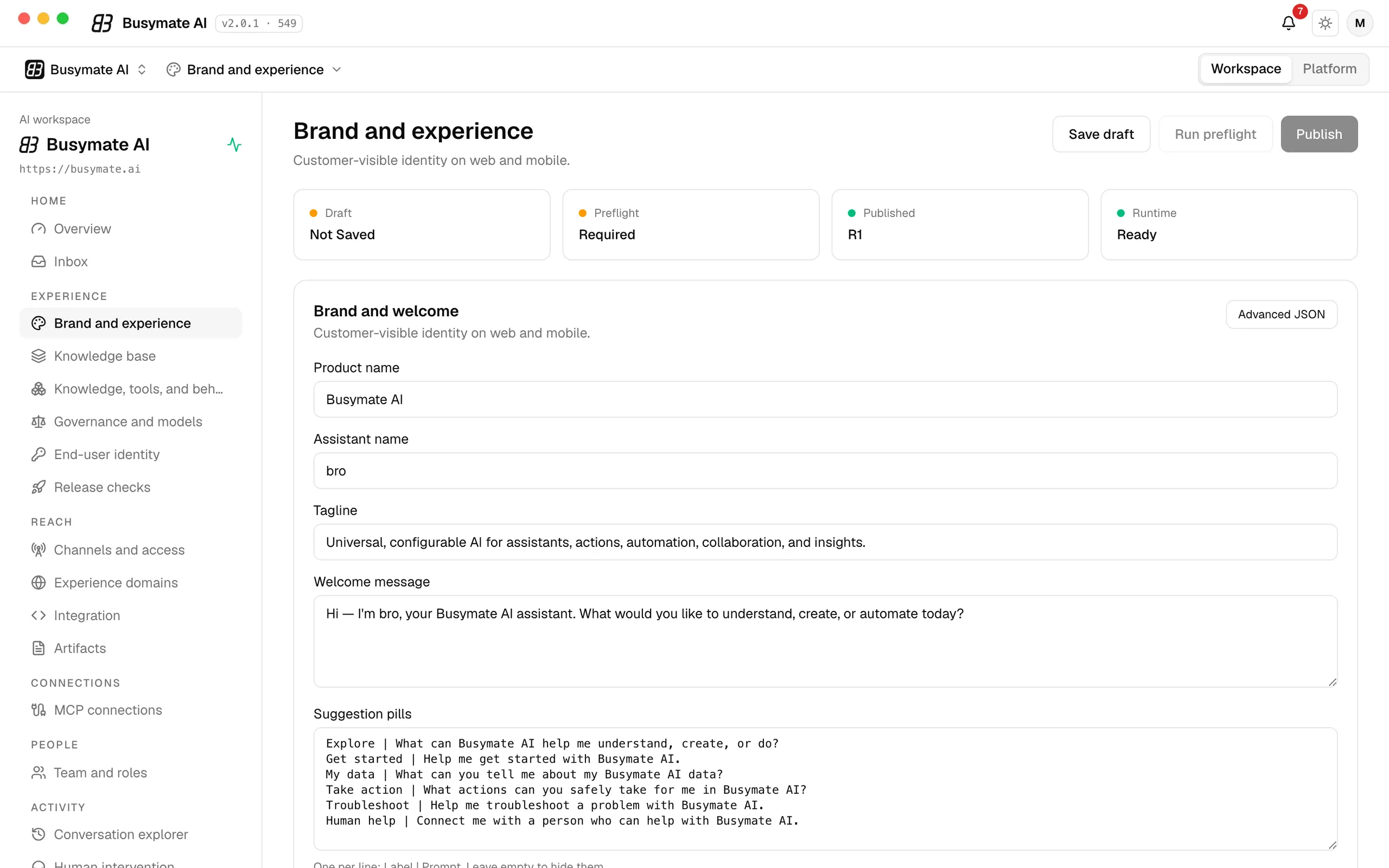The image size is (1389, 868).
Task: Focus the Assistant name field containing bro
Action: coord(825,471)
